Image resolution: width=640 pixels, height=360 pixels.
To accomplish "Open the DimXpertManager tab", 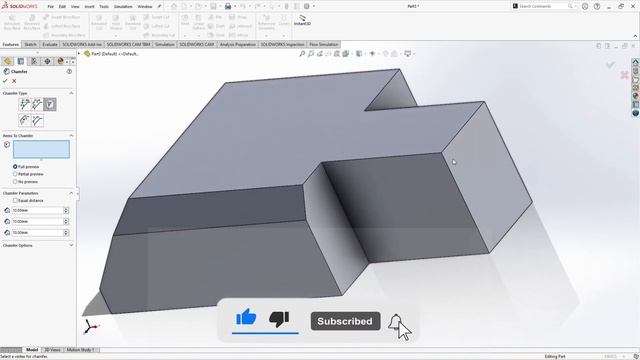I will point(47,61).
